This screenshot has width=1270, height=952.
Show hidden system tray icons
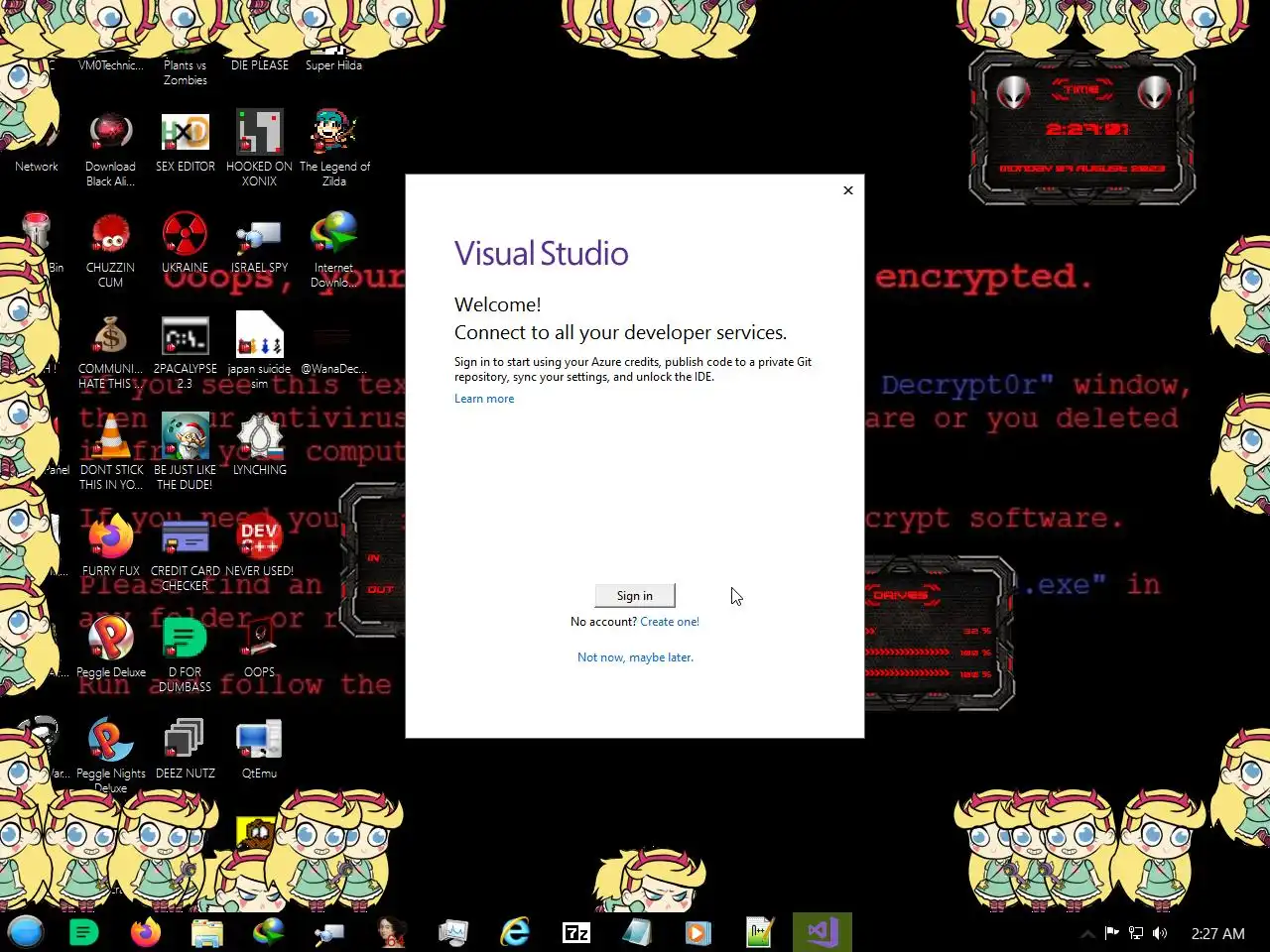(x=1087, y=933)
